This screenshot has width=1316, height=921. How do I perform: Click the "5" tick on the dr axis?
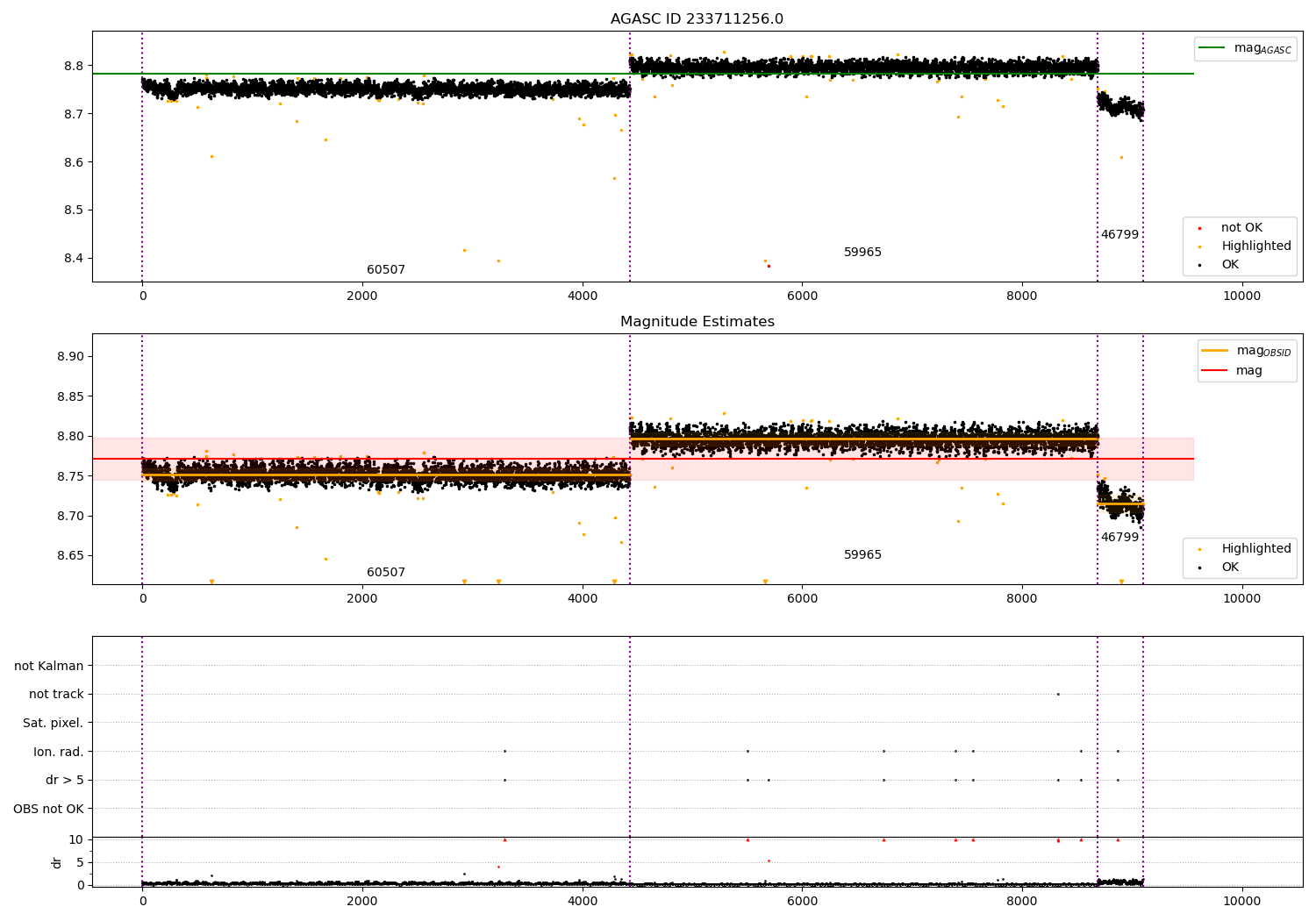pyautogui.click(x=80, y=863)
